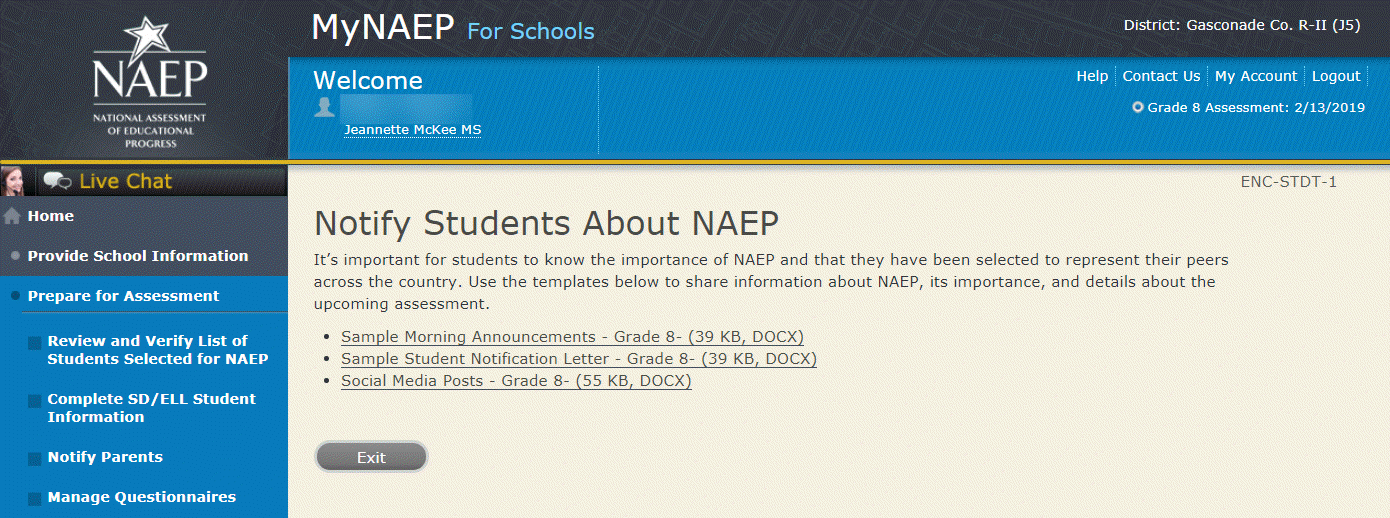
Task: Click the bullet next to Prepare for Assessment
Action: coord(15,296)
